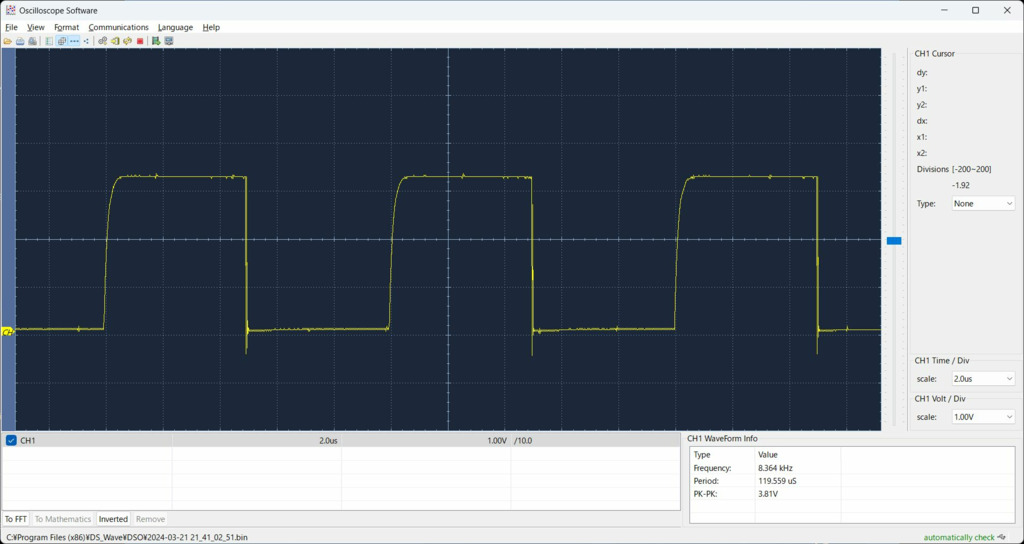Open the Language menu

pos(175,27)
